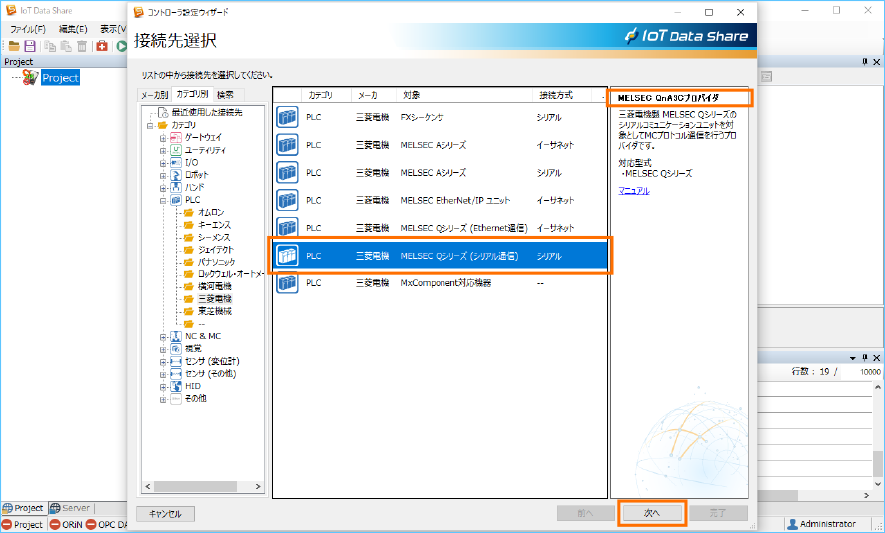Click the HID category icon
This screenshot has height=533, width=885.
pos(176,386)
